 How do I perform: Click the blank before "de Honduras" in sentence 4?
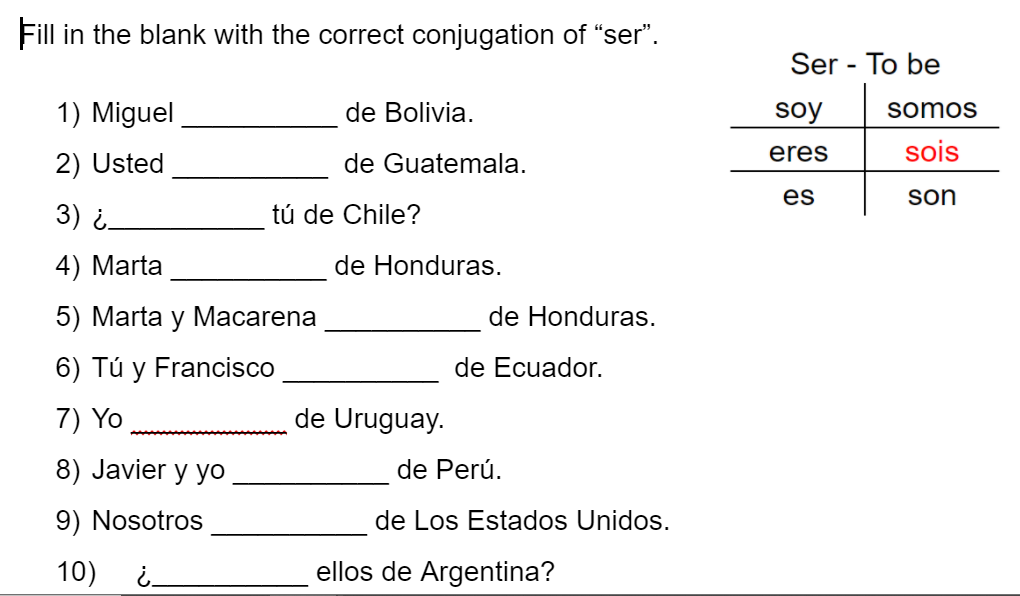tap(248, 269)
